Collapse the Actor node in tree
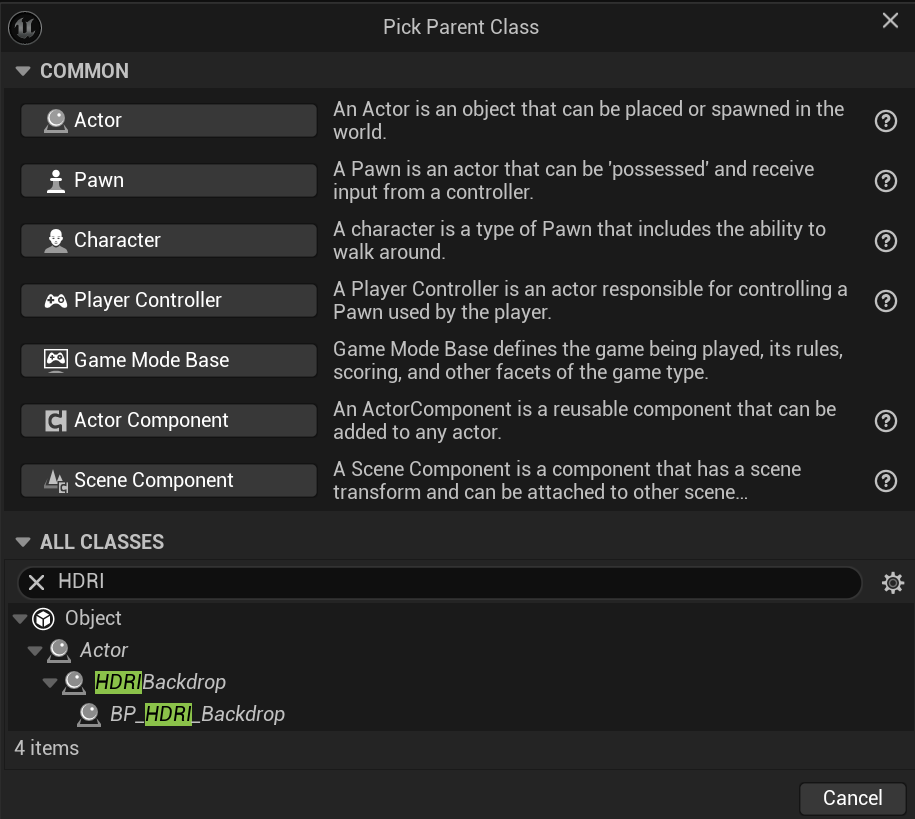915x819 pixels. [35, 650]
